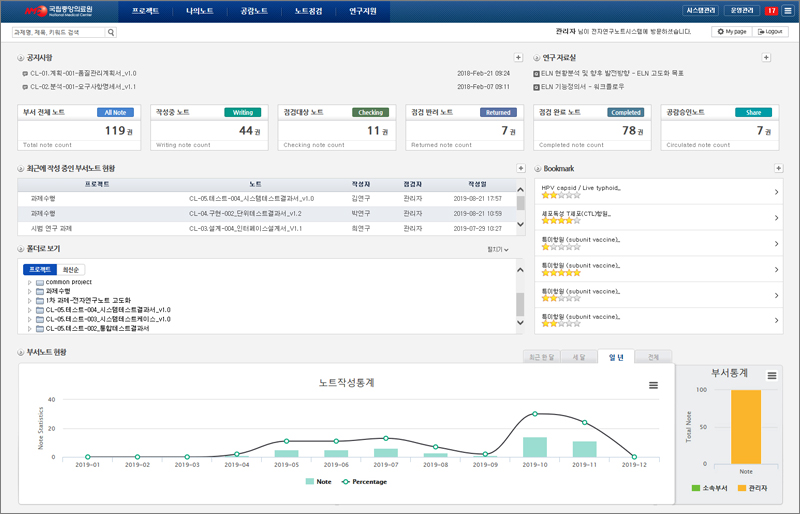Screen dimensions: 800x514
Task: Open the 노트점검 menu
Action: [x=309, y=11]
